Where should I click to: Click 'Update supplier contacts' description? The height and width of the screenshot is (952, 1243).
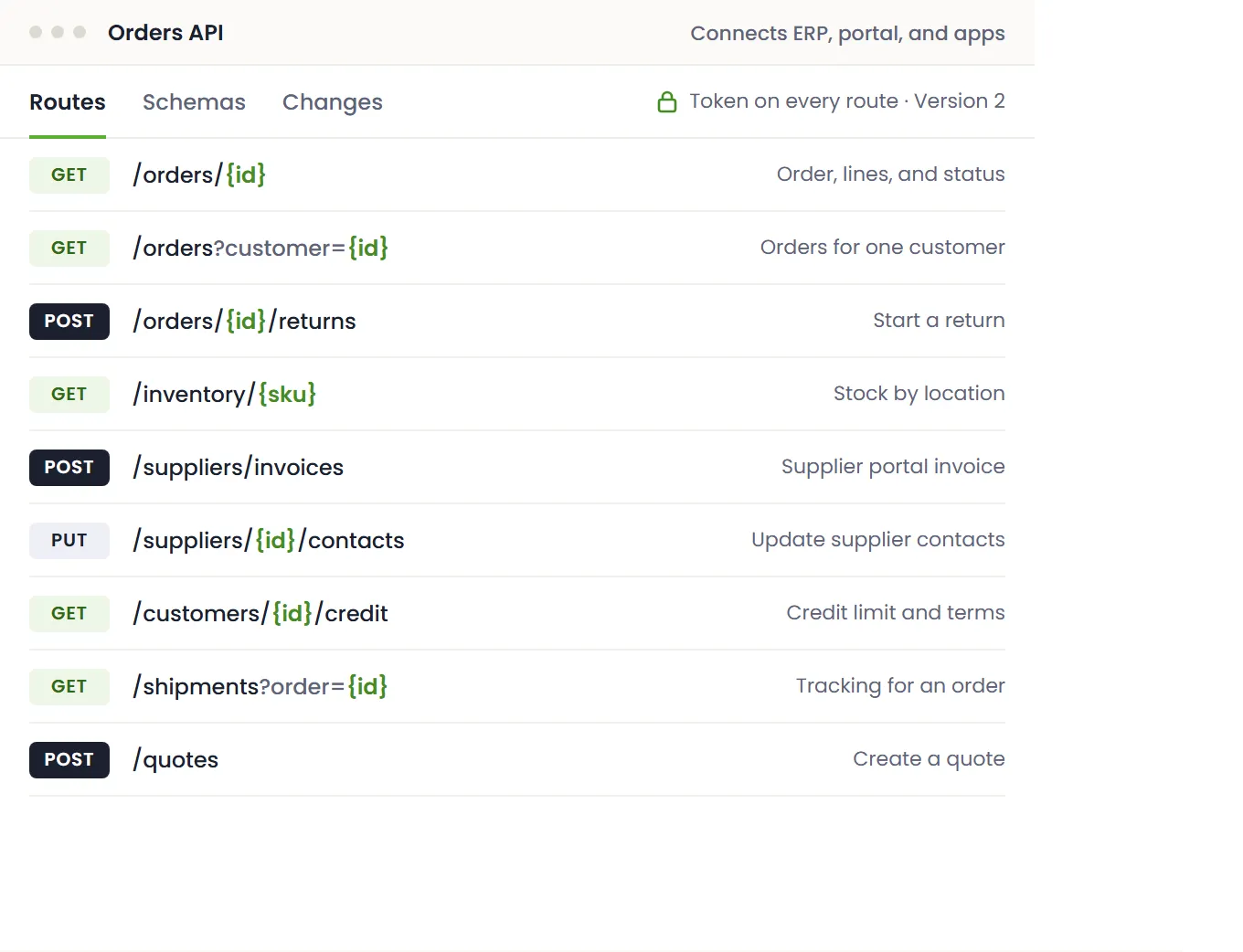pos(878,540)
